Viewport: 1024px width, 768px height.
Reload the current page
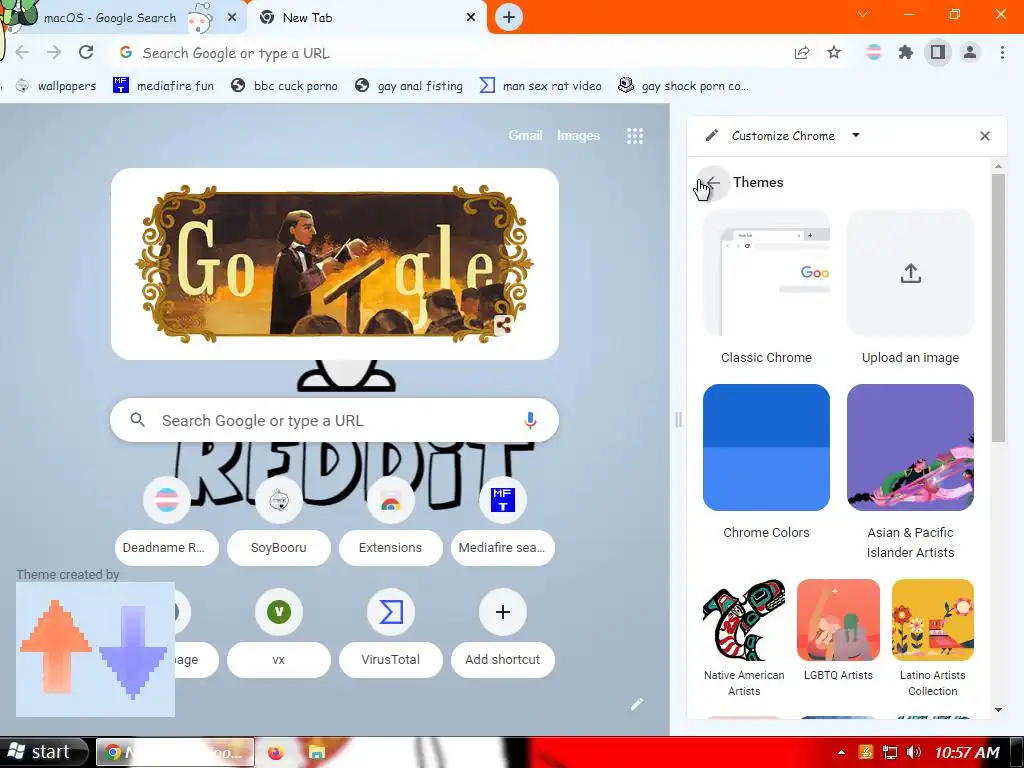(86, 52)
